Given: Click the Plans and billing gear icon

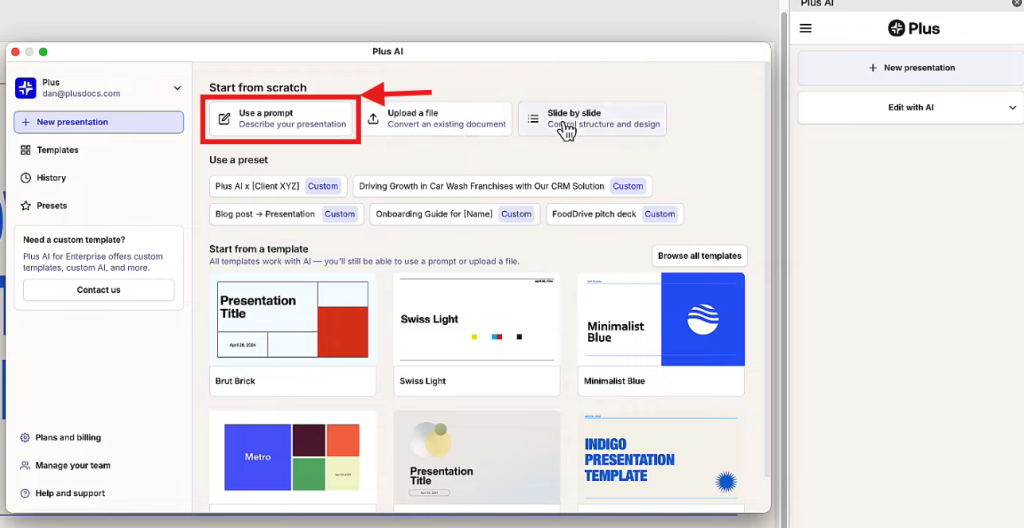Looking at the screenshot, I should [25, 438].
